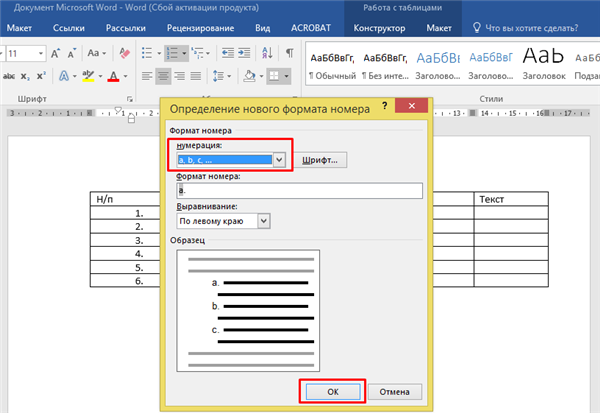The image size is (600, 413).
Task: Shrink font size with the smaller-A icon
Action: tap(72, 53)
